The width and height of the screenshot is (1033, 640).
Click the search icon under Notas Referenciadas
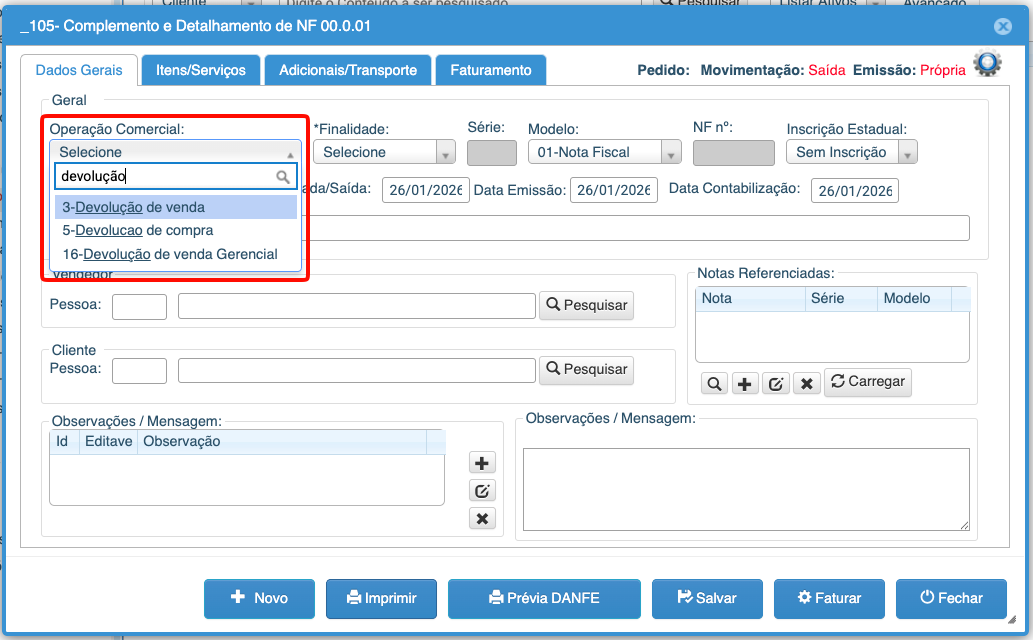click(x=715, y=383)
